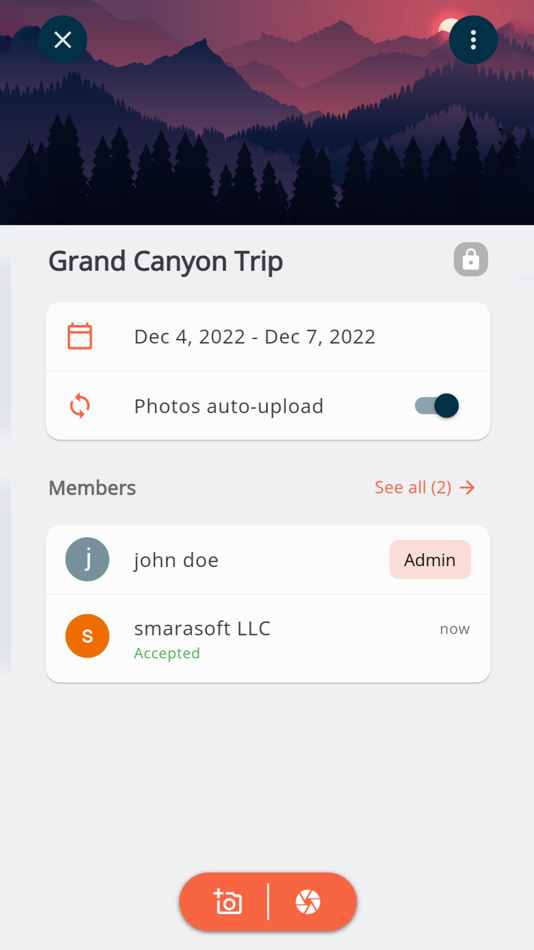Click the Grand Canyon Trip title
This screenshot has width=534, height=950.
click(165, 261)
